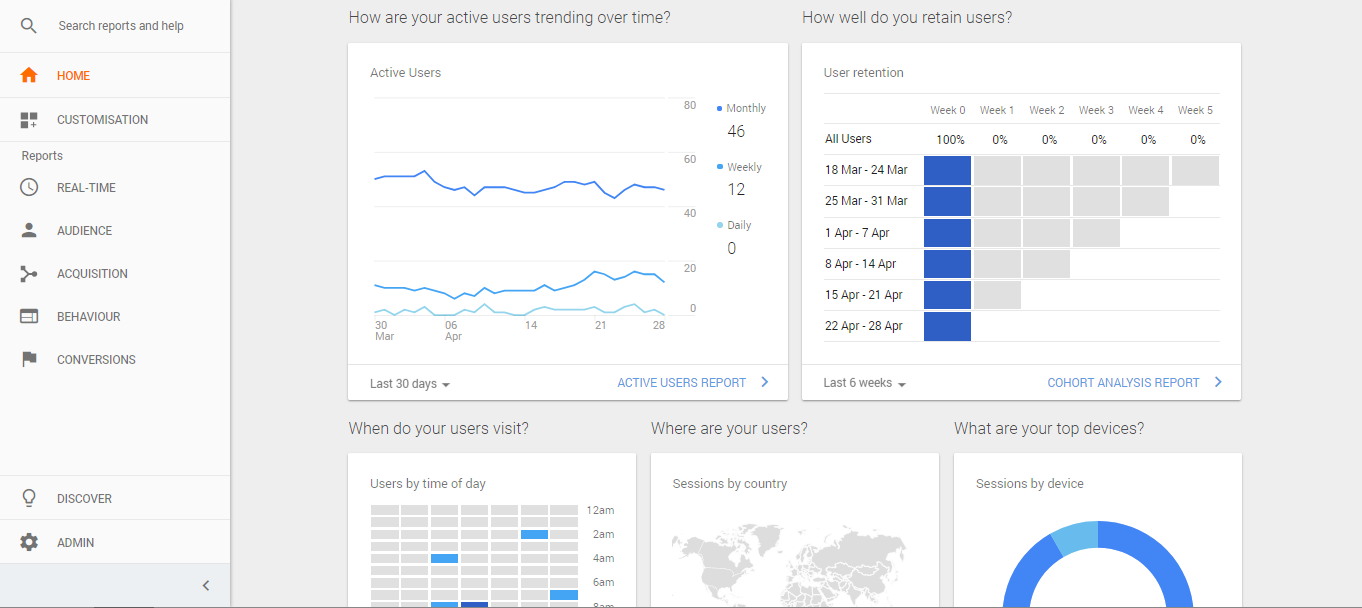The width and height of the screenshot is (1362, 608).
Task: Click the Daily legend entry
Action: click(x=734, y=225)
